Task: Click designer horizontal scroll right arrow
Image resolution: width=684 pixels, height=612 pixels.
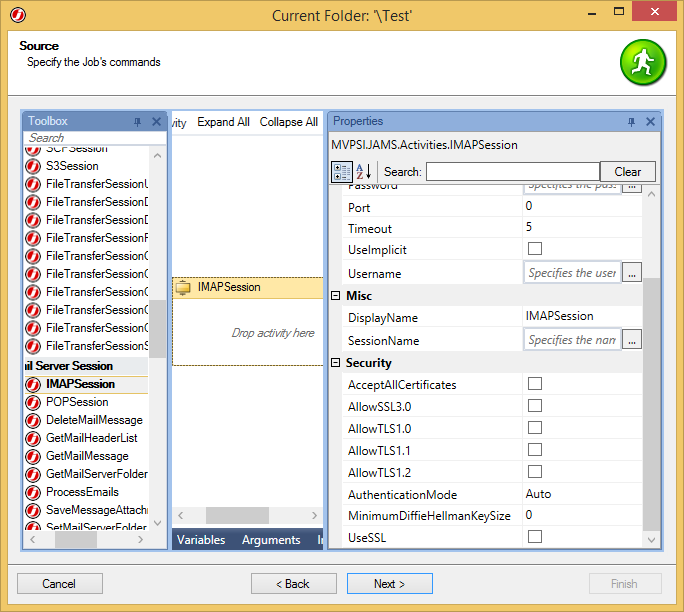Action: [314, 516]
